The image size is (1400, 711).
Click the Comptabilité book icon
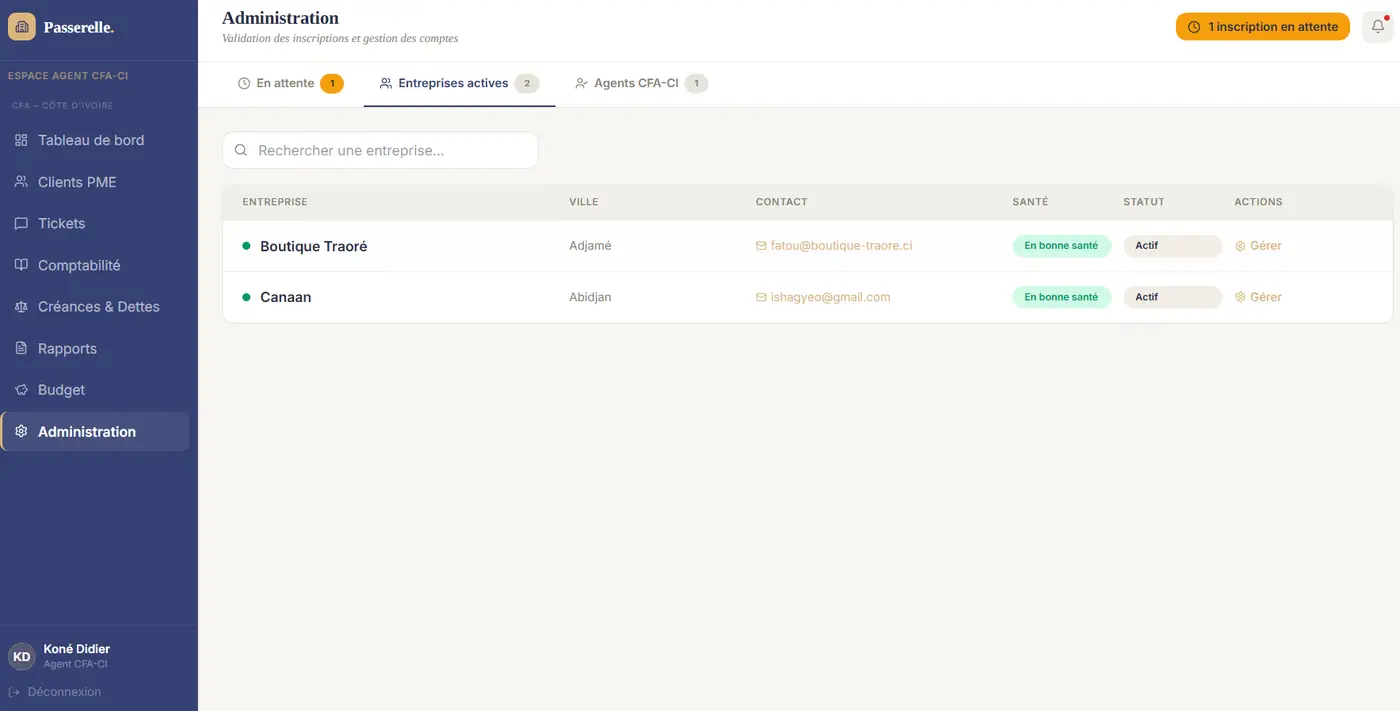coord(21,265)
